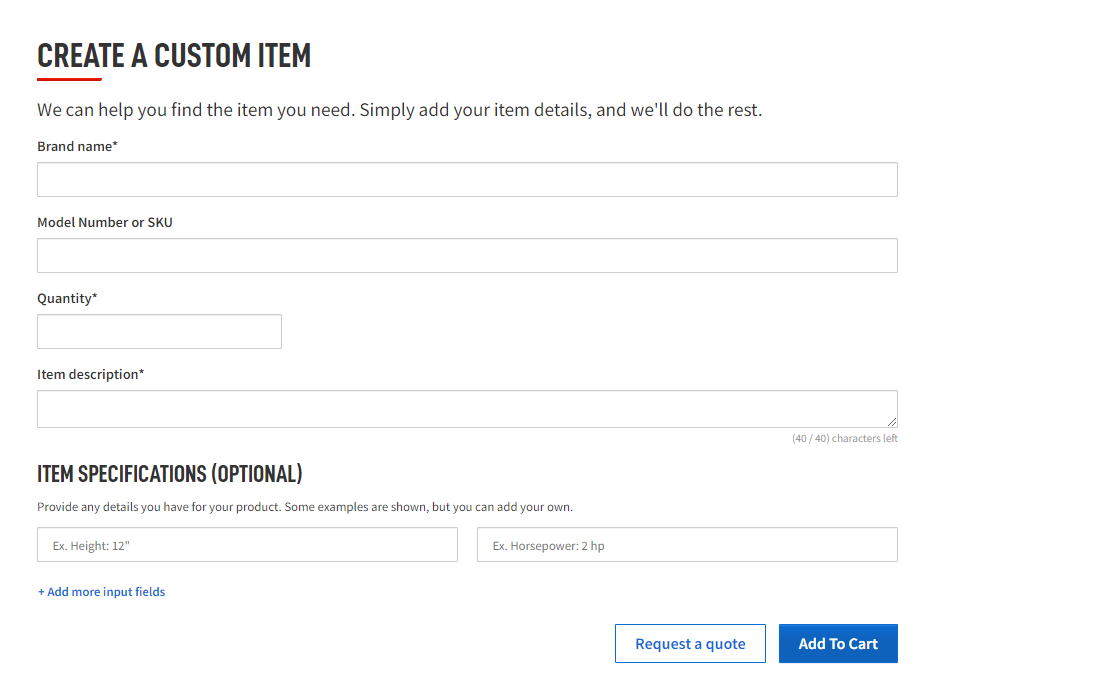Click the Brand name input field
The width and height of the screenshot is (1110, 691).
[x=467, y=180]
